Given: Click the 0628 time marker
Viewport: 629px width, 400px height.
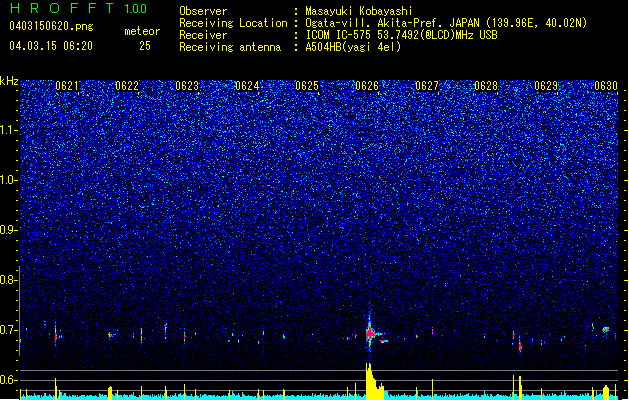Looking at the screenshot, I should tap(486, 86).
